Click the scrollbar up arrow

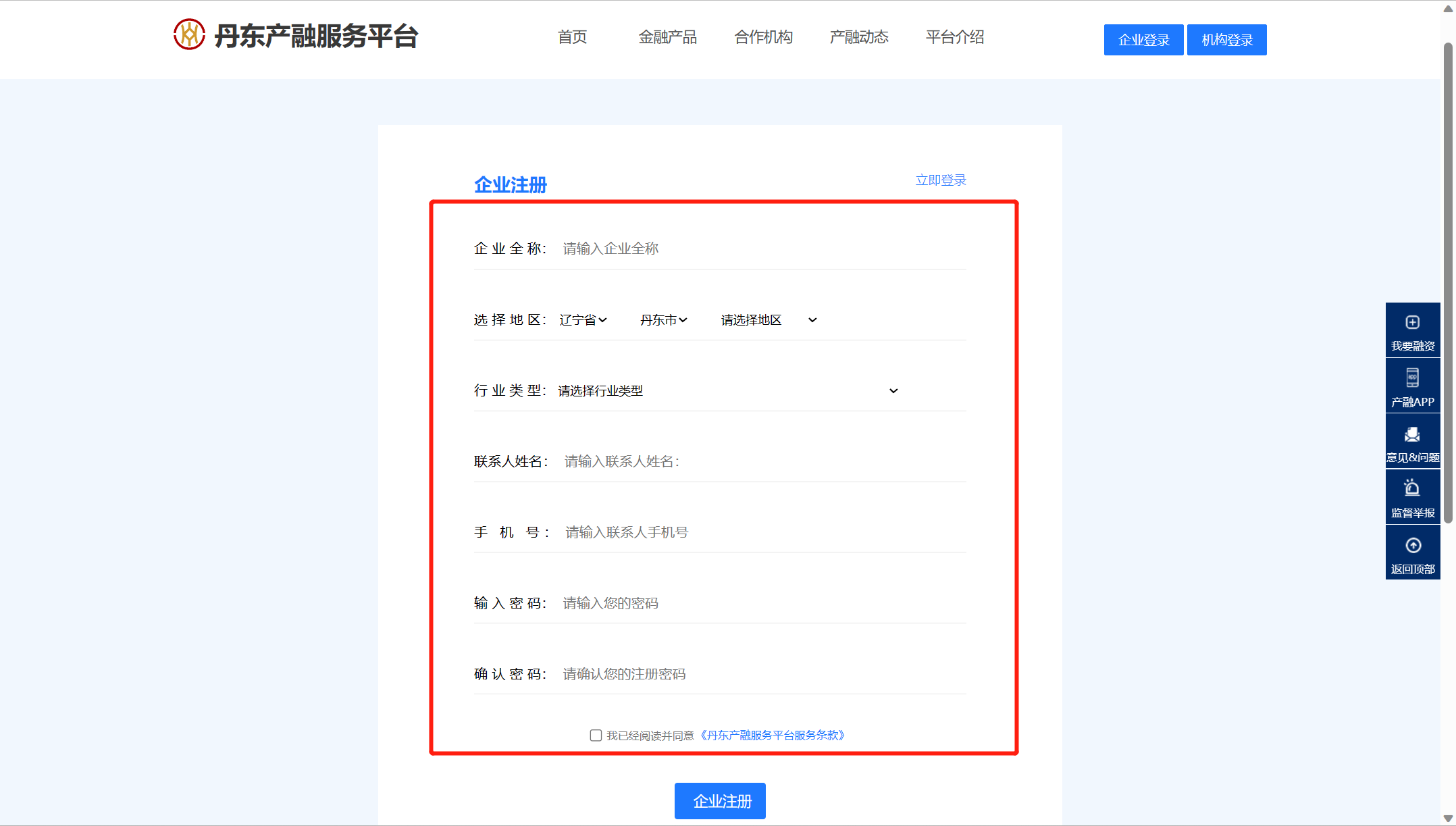point(1448,9)
